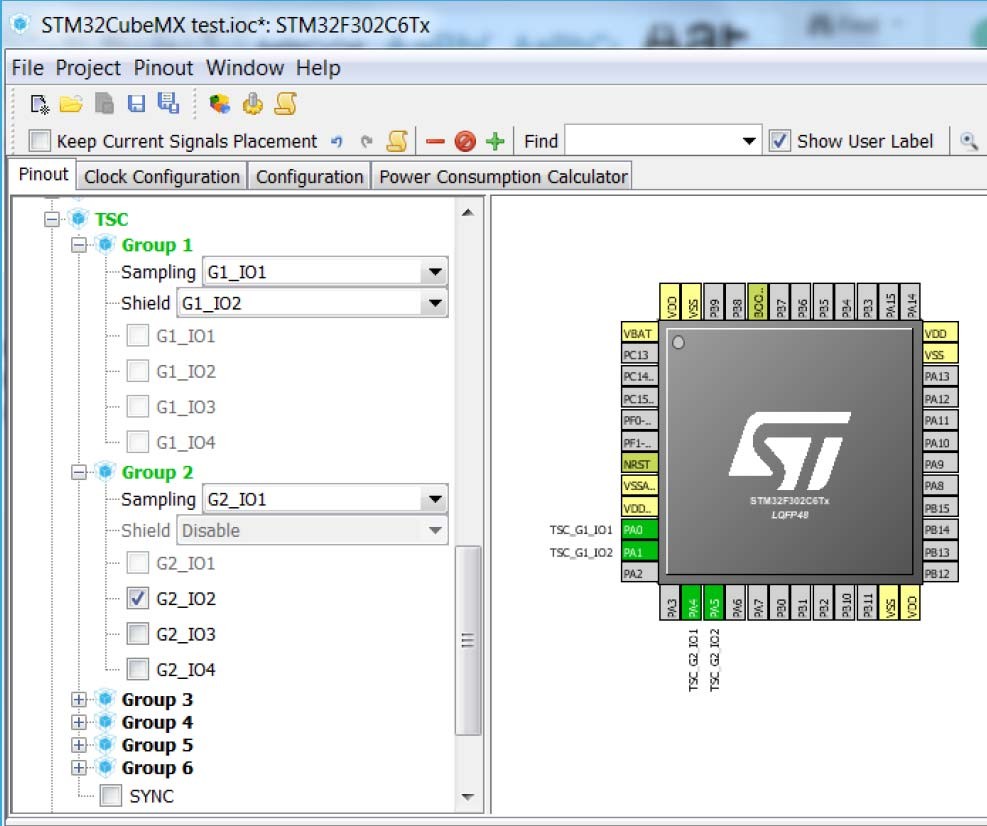Click the Group 4 cube icon

pyautogui.click(x=106, y=721)
